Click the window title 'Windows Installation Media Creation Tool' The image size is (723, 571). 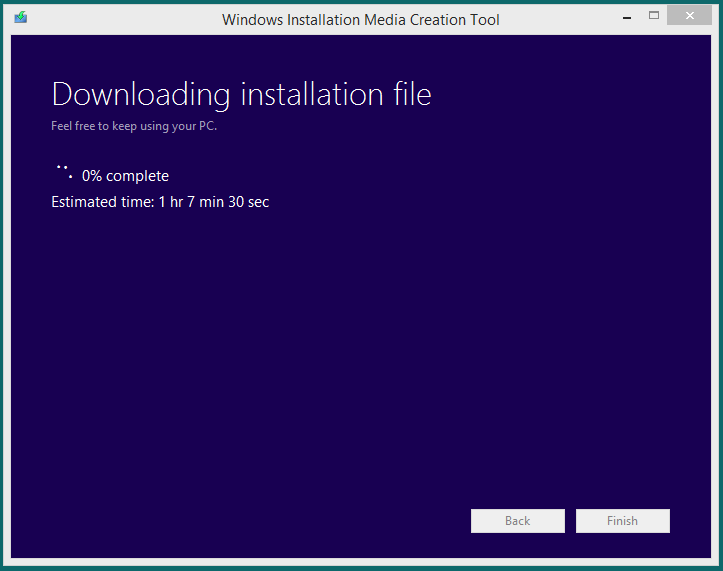point(361,20)
